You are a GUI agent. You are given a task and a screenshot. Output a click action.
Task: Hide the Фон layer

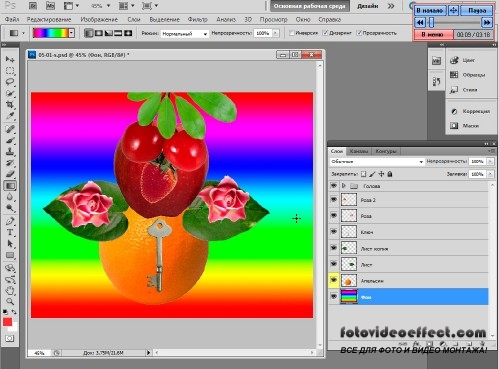tap(333, 297)
